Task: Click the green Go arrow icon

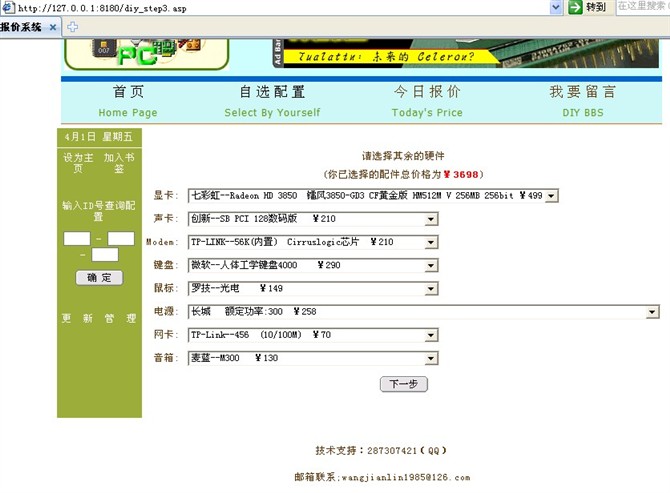Action: 575,7
